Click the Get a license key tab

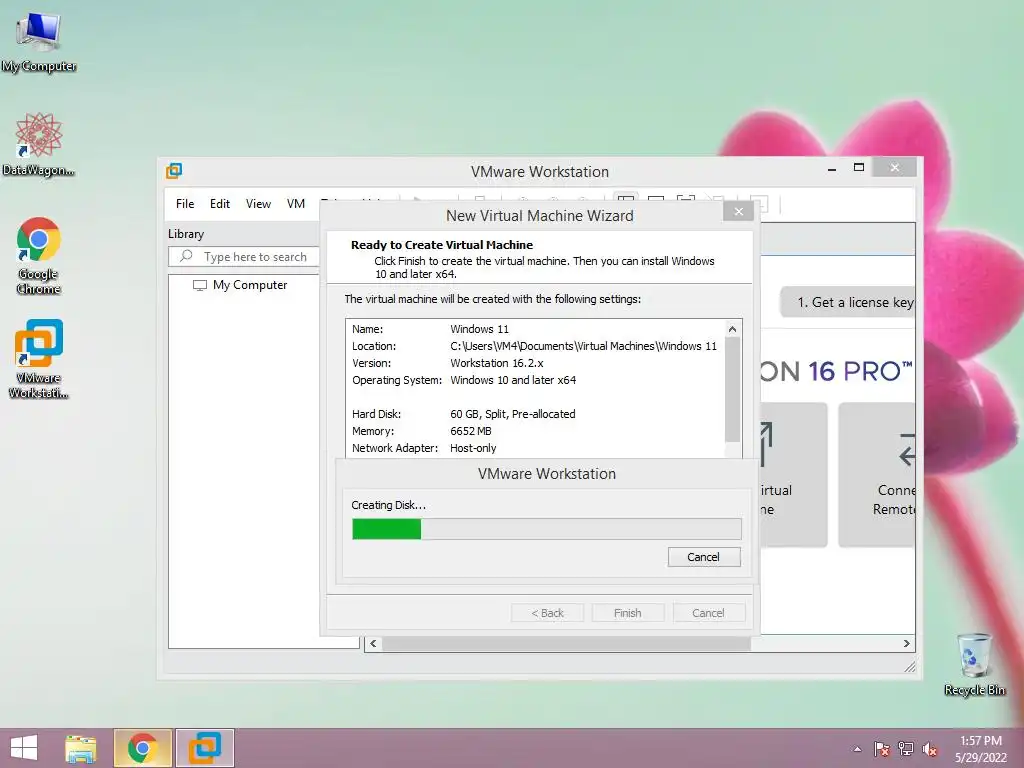pyautogui.click(x=848, y=302)
